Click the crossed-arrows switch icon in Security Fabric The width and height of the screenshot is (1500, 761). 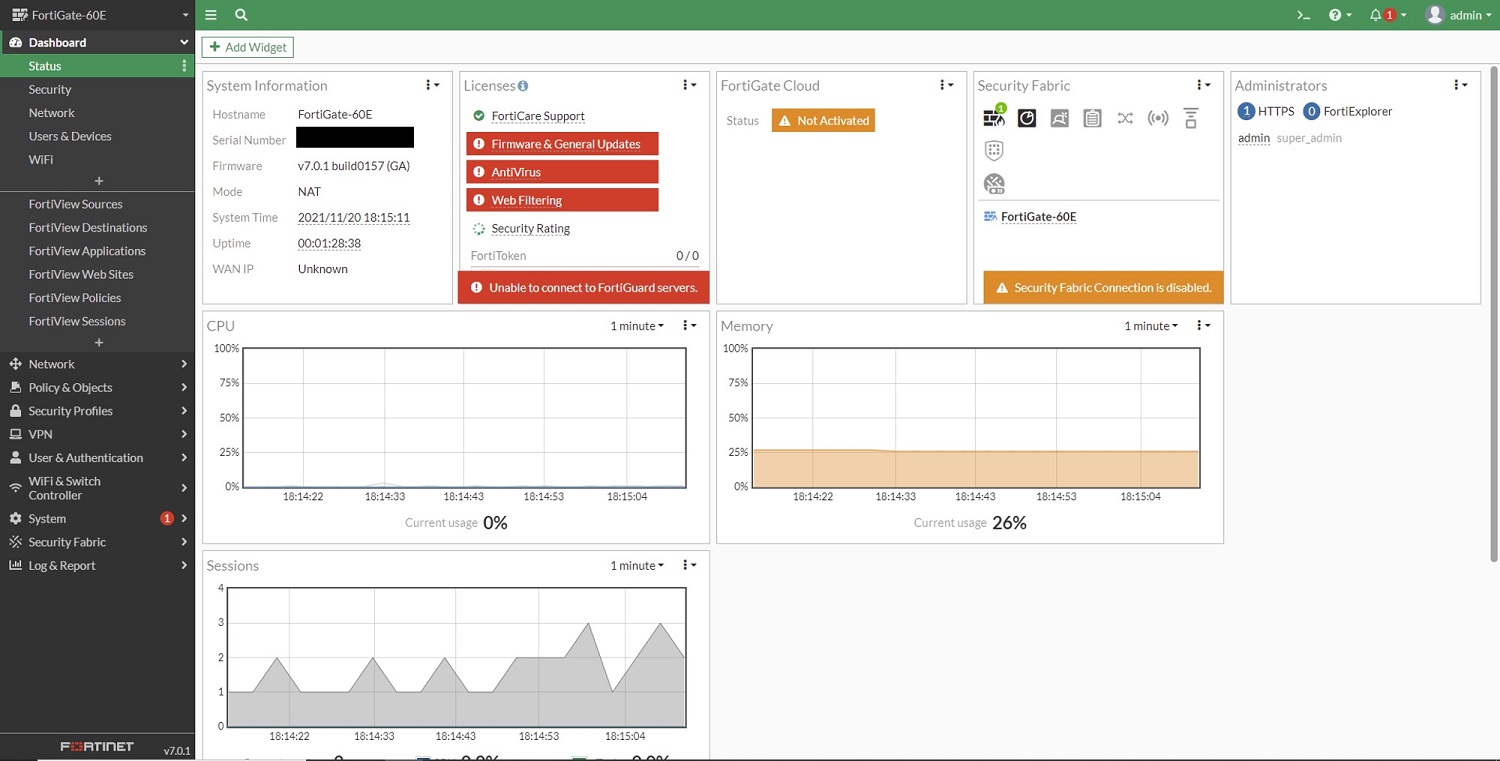coord(1125,118)
